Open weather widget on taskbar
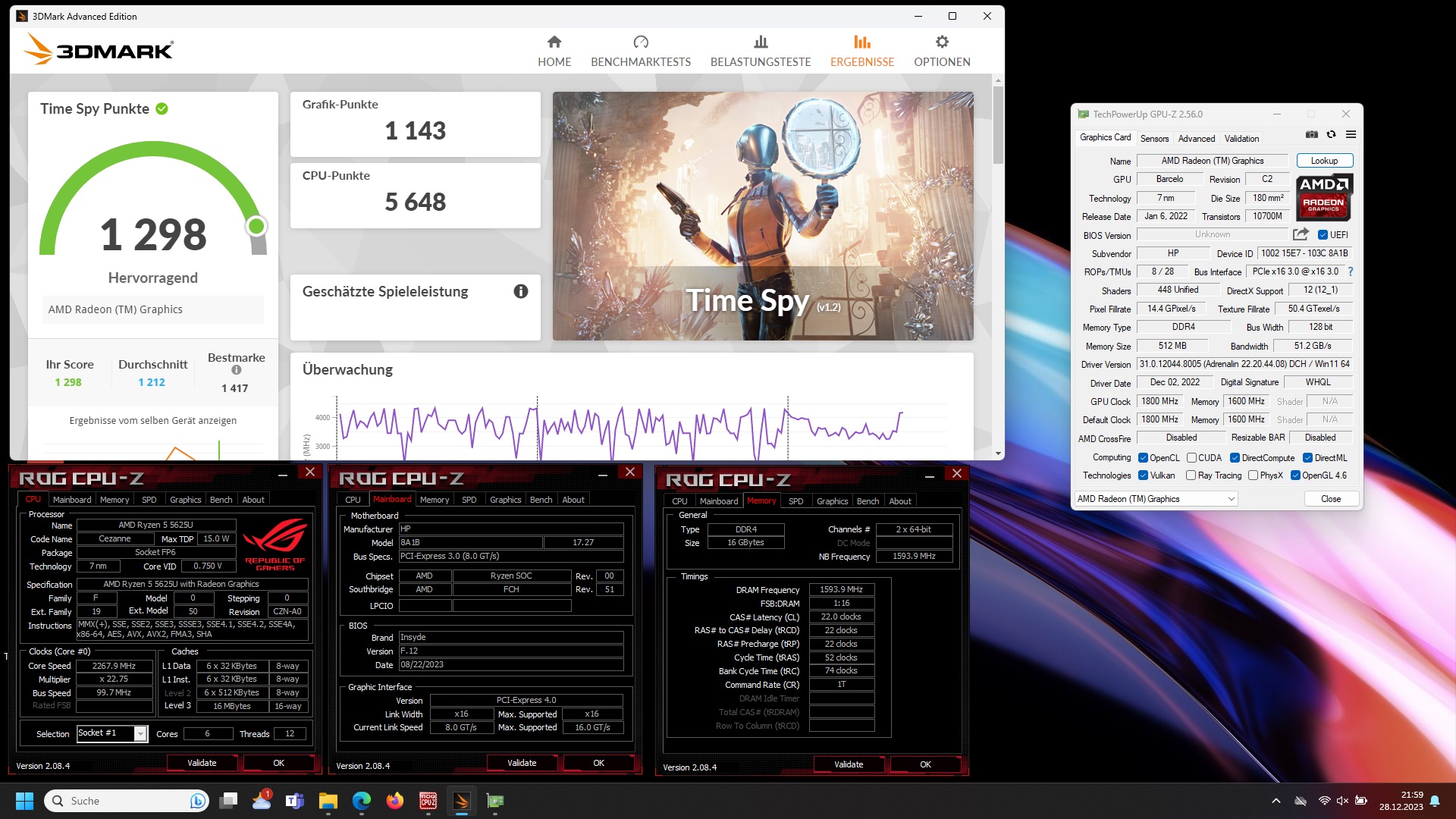The image size is (1456, 819). pos(262,800)
